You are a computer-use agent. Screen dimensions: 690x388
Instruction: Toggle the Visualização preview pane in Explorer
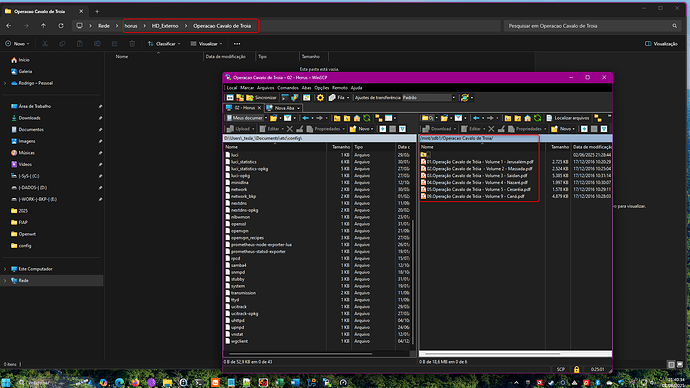(661, 44)
